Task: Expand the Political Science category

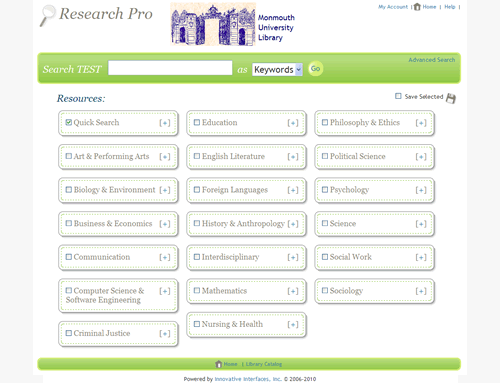Action: 421,157
